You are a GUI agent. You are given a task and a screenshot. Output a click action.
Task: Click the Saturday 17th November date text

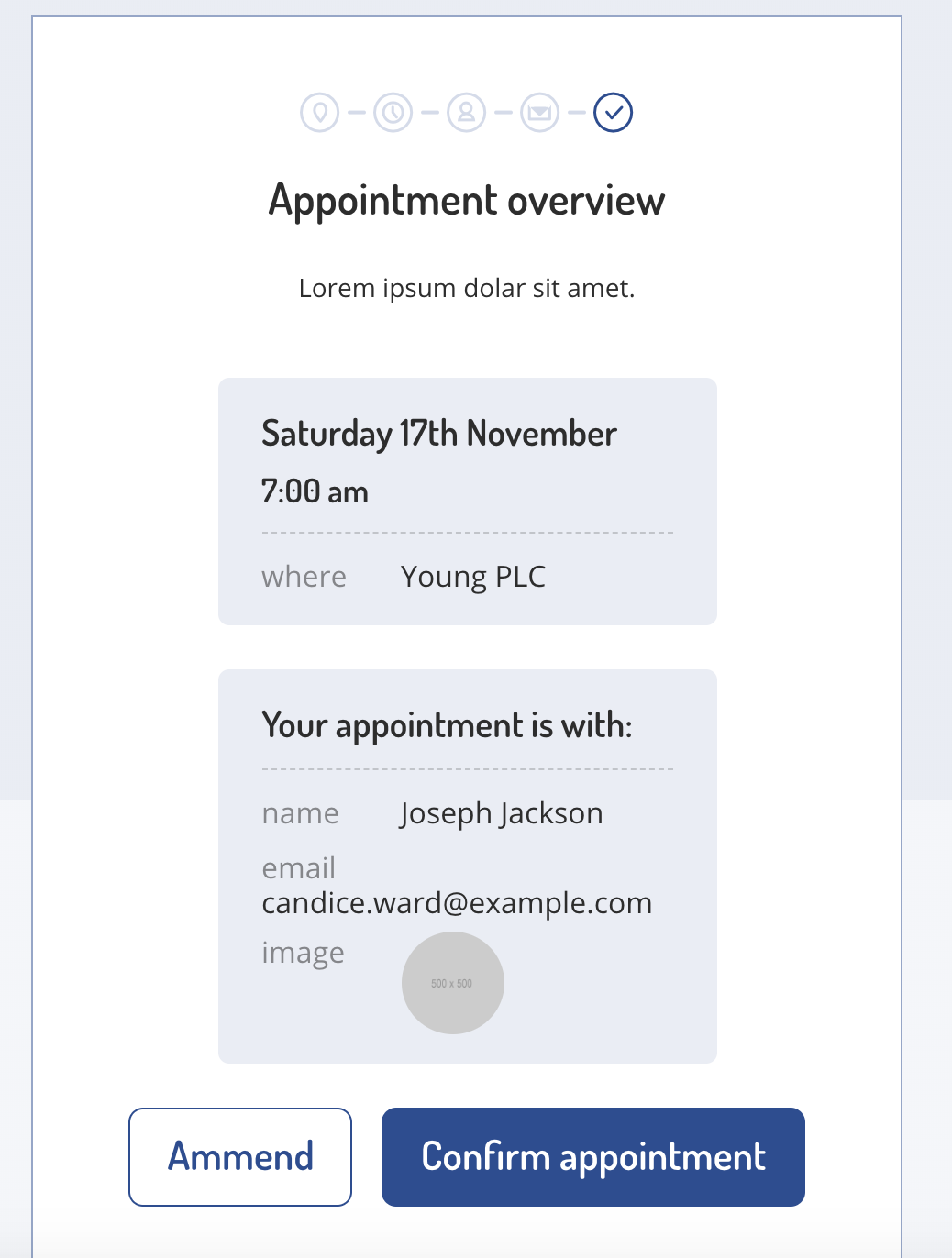coord(439,434)
